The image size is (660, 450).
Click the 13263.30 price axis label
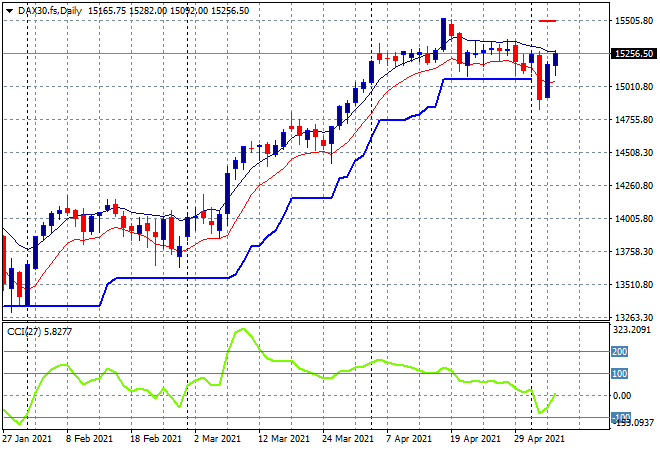634,317
